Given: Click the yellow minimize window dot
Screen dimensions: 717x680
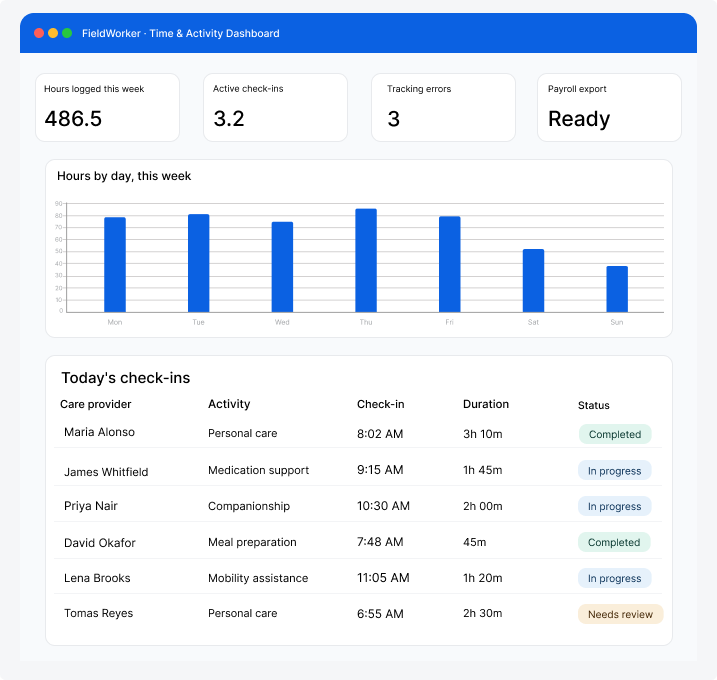Looking at the screenshot, I should tap(53, 33).
